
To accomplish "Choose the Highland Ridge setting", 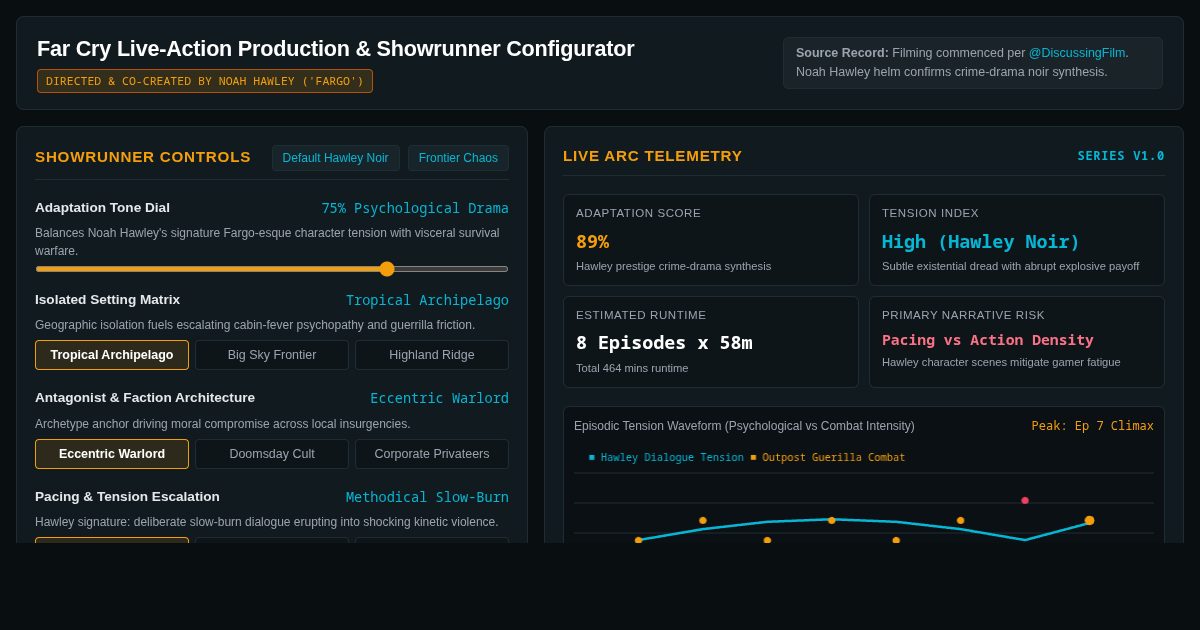I will (432, 355).
